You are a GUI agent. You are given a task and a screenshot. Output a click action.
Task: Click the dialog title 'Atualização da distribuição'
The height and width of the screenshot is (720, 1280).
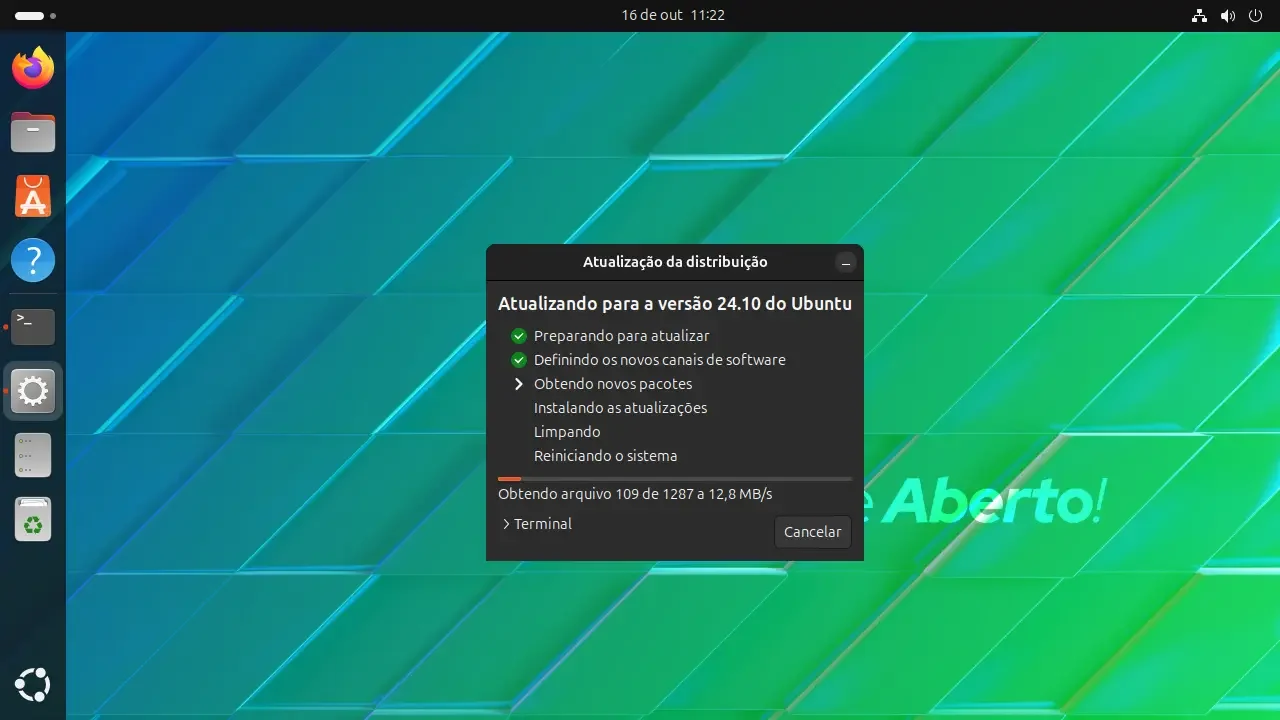(x=675, y=262)
